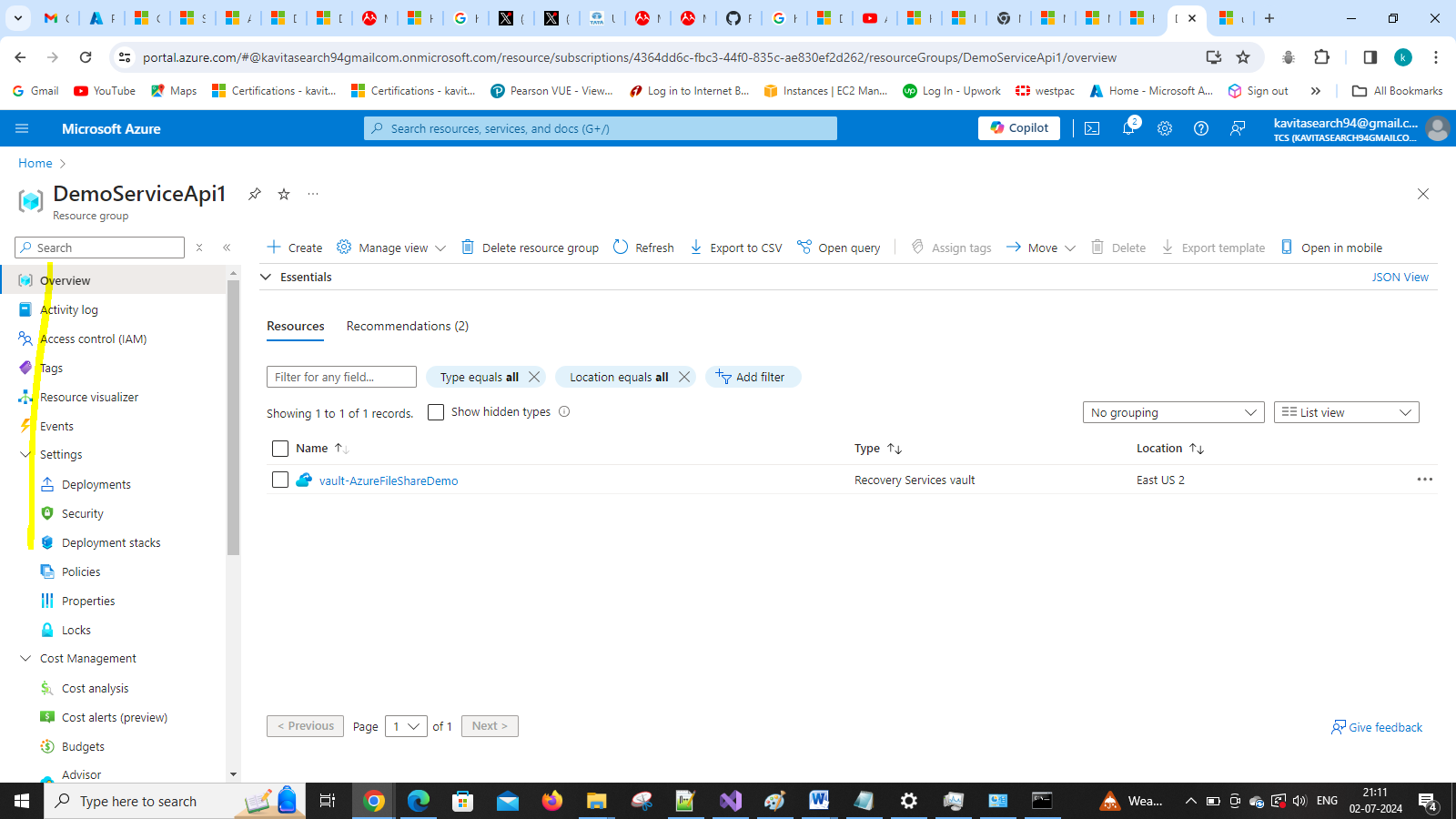Open the vault-AzureFileShareDemo resource link
Screen dimensions: 1456x819
click(x=389, y=480)
